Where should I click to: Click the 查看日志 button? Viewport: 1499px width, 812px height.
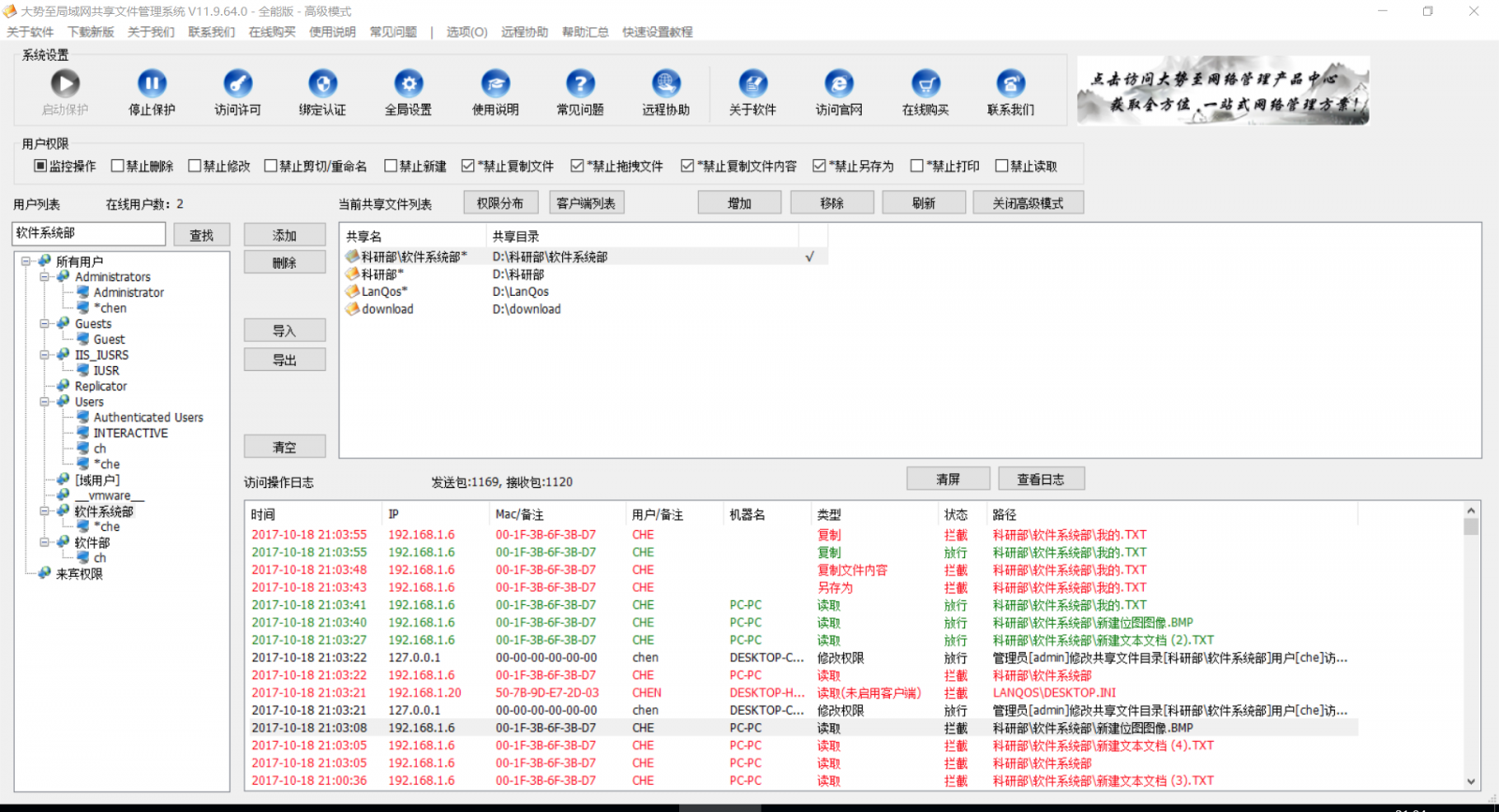tap(1041, 479)
